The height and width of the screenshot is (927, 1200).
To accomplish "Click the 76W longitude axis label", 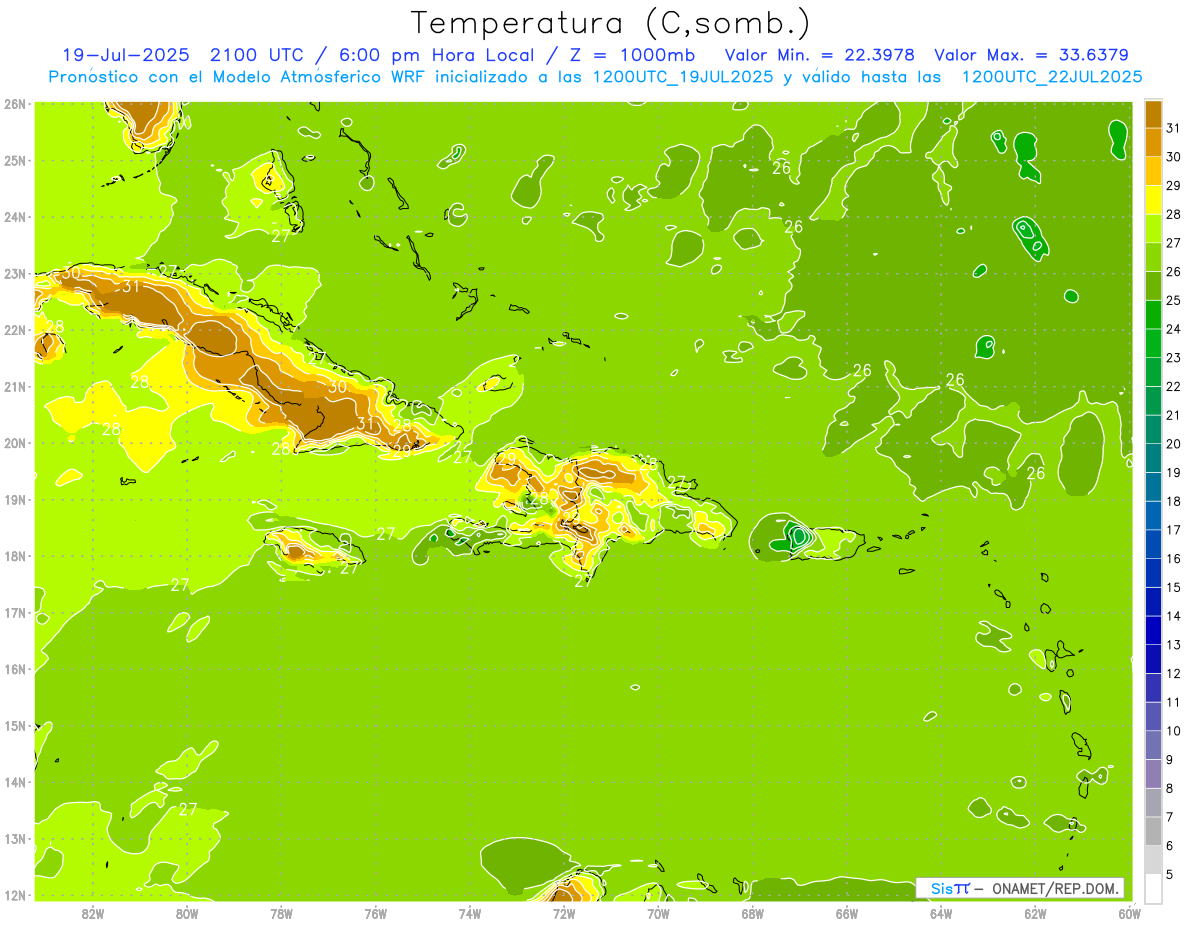I will pyautogui.click(x=375, y=913).
